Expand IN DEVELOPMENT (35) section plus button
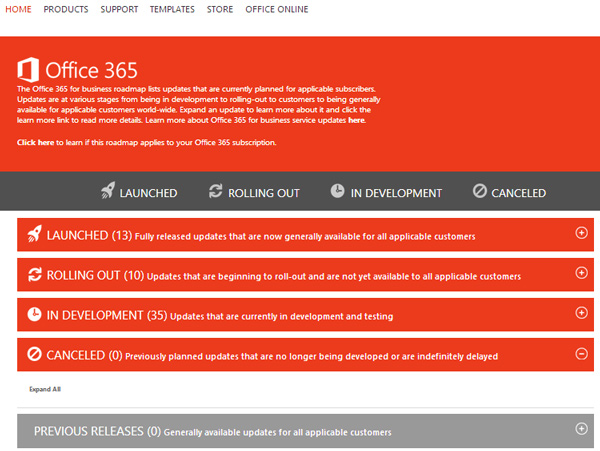The height and width of the screenshot is (451, 600). (581, 313)
